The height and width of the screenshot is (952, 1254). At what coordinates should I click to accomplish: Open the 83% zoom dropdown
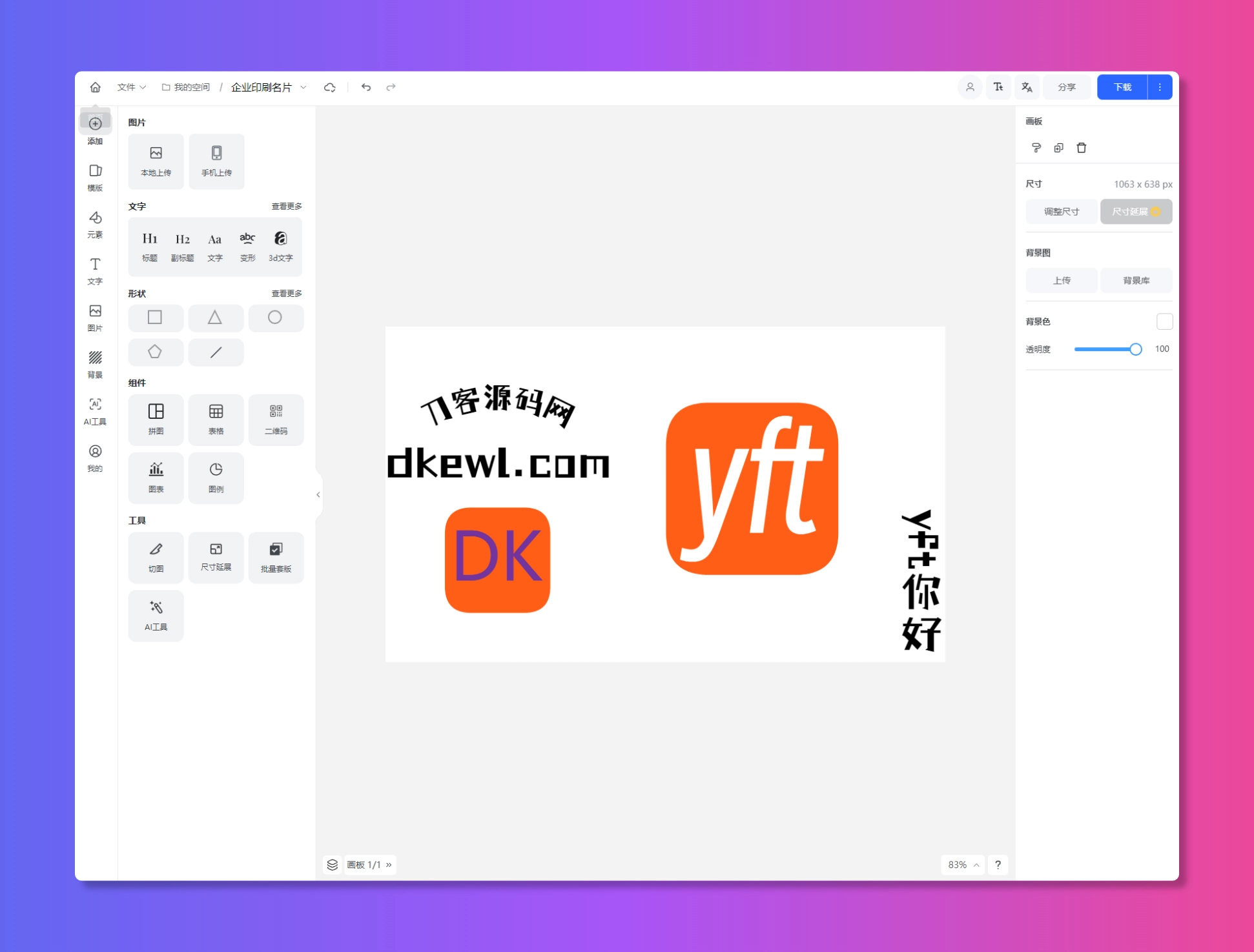click(963, 865)
